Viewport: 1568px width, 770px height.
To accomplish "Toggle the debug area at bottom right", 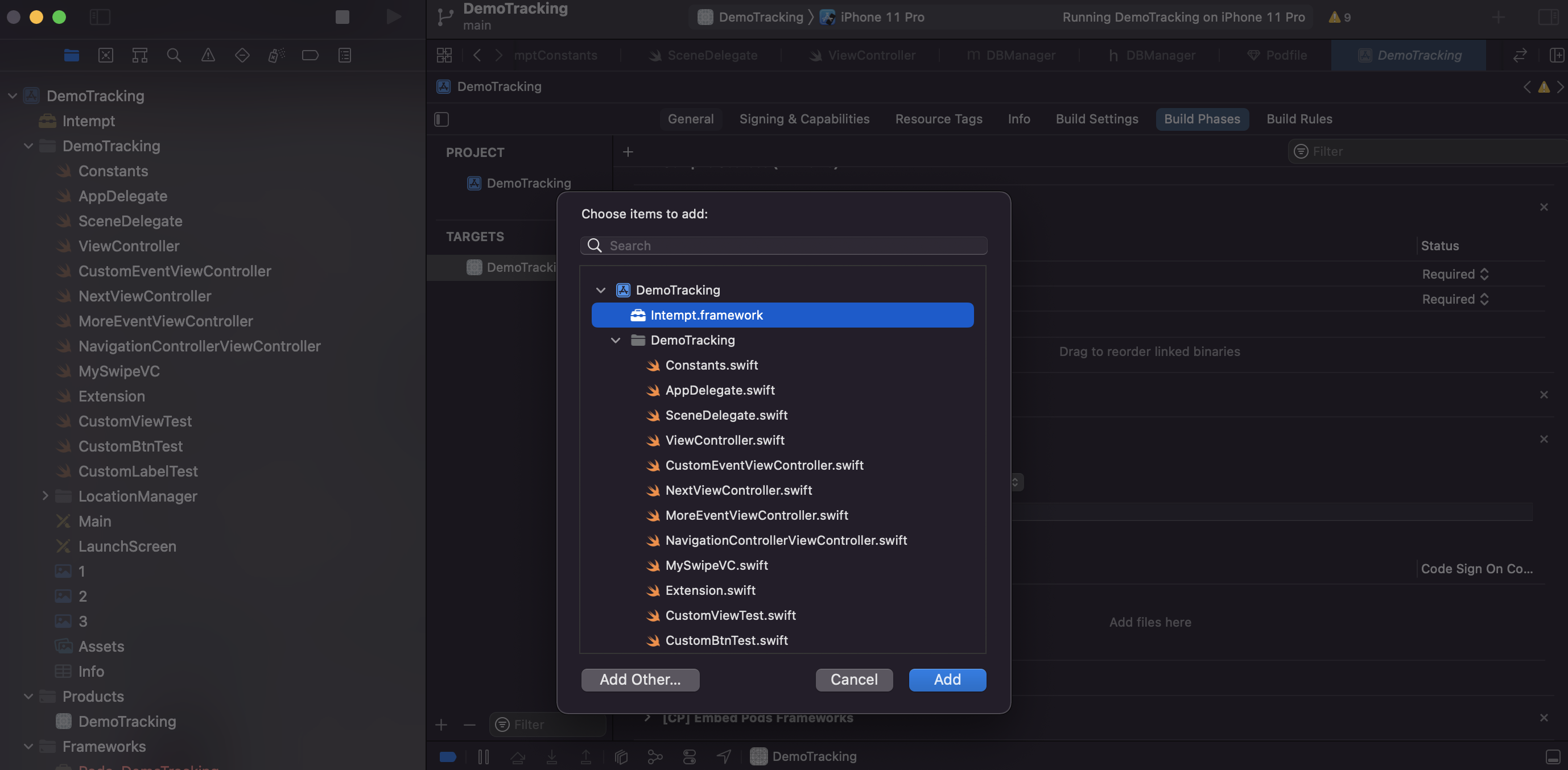I will [1553, 756].
